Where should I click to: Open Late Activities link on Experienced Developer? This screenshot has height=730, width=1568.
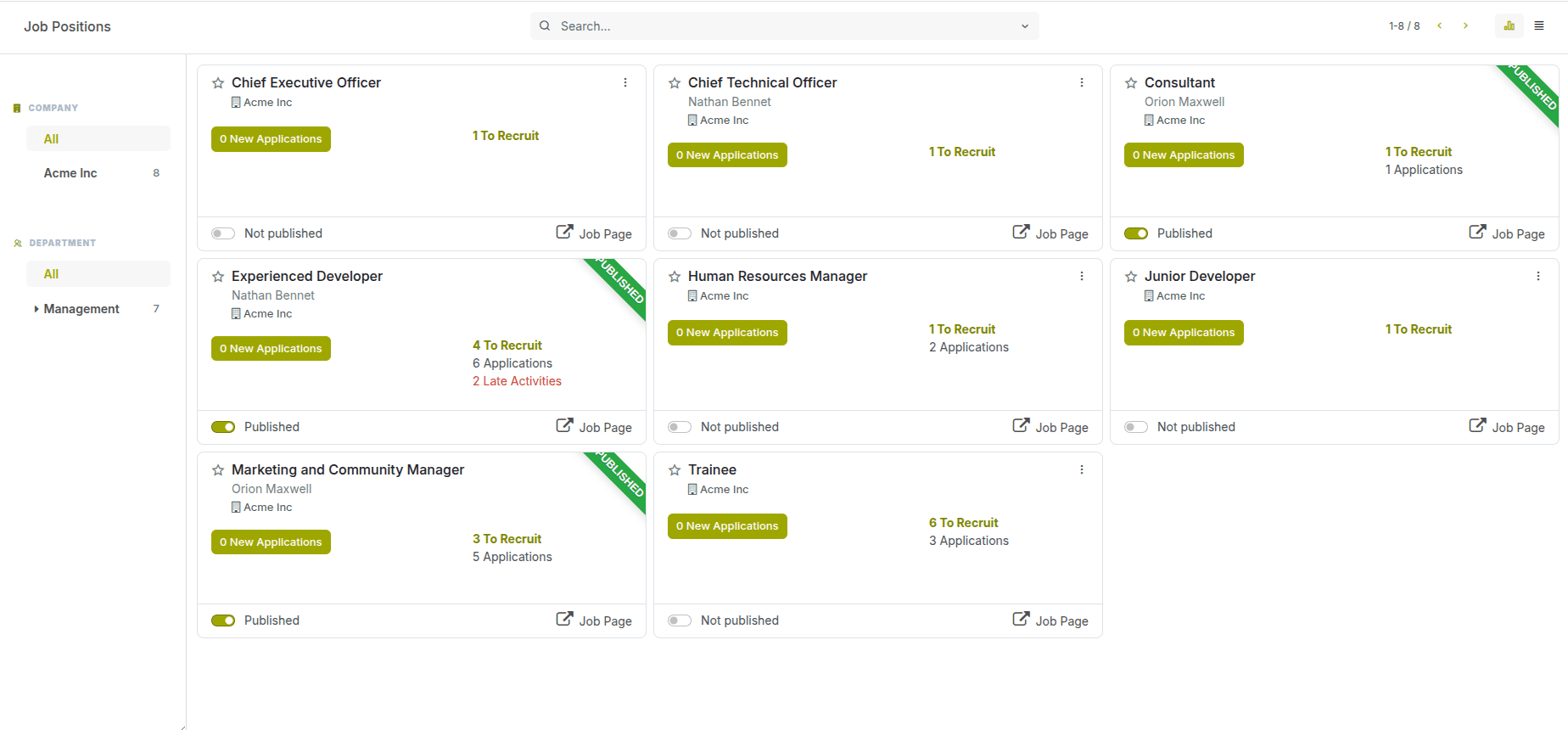[517, 381]
